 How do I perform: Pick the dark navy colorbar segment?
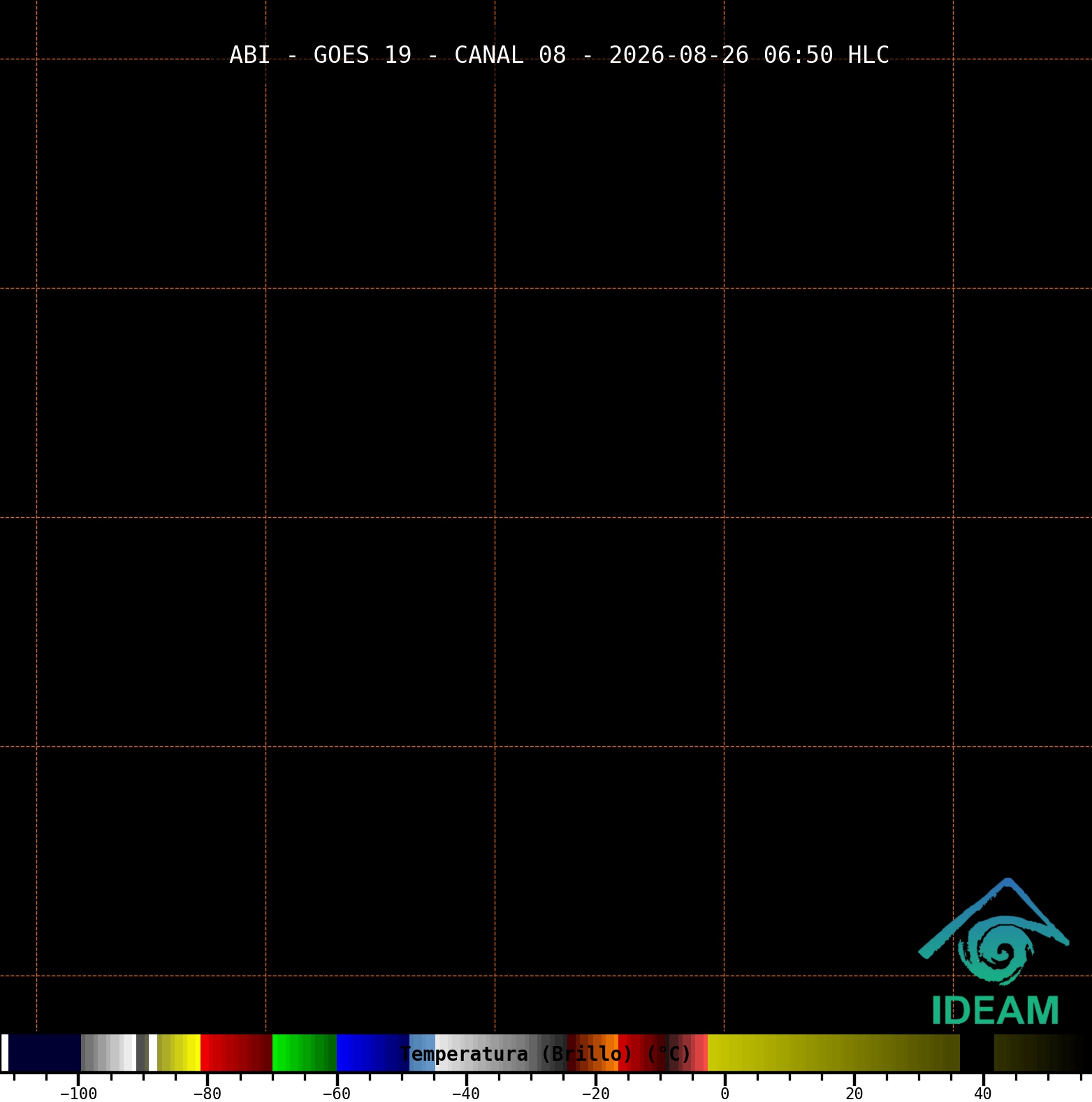pos(45,1052)
